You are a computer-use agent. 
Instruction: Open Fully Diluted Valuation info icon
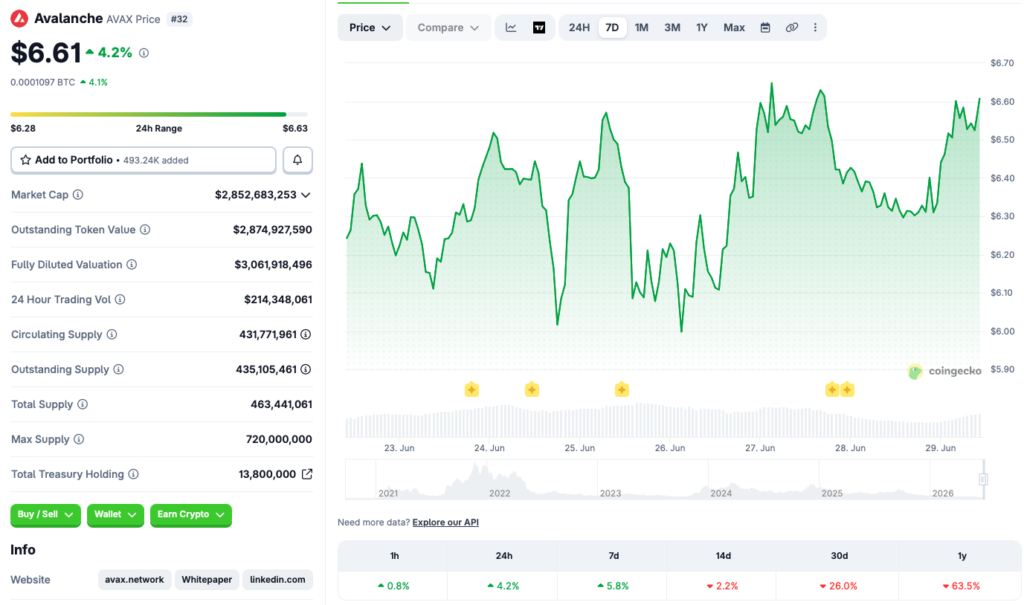(x=131, y=265)
